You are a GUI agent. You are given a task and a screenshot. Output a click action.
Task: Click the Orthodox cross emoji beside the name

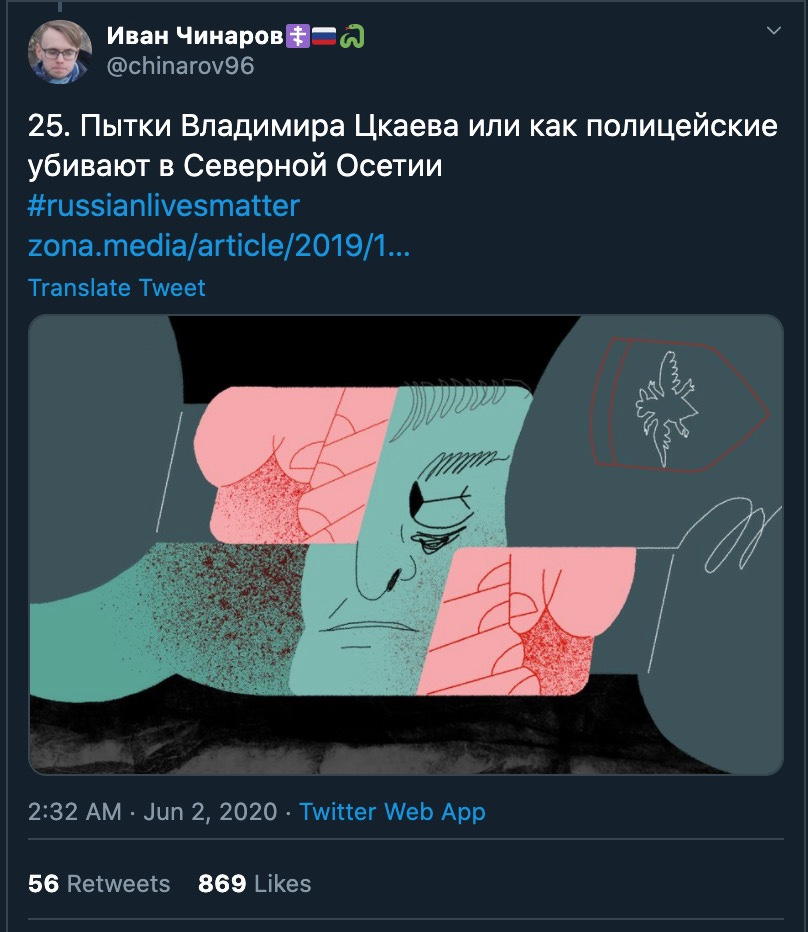[x=298, y=36]
